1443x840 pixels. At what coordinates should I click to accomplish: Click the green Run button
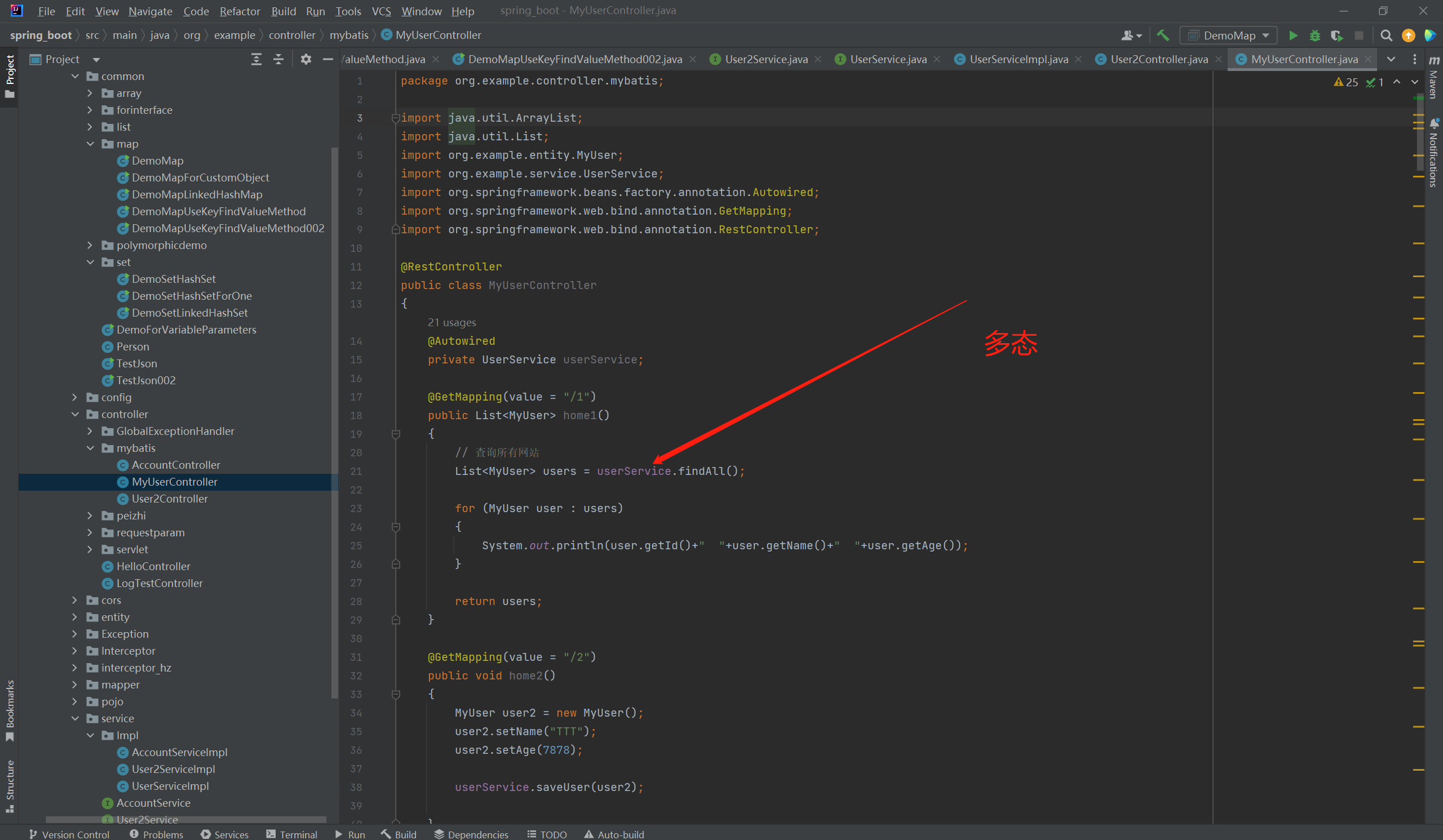(1293, 35)
